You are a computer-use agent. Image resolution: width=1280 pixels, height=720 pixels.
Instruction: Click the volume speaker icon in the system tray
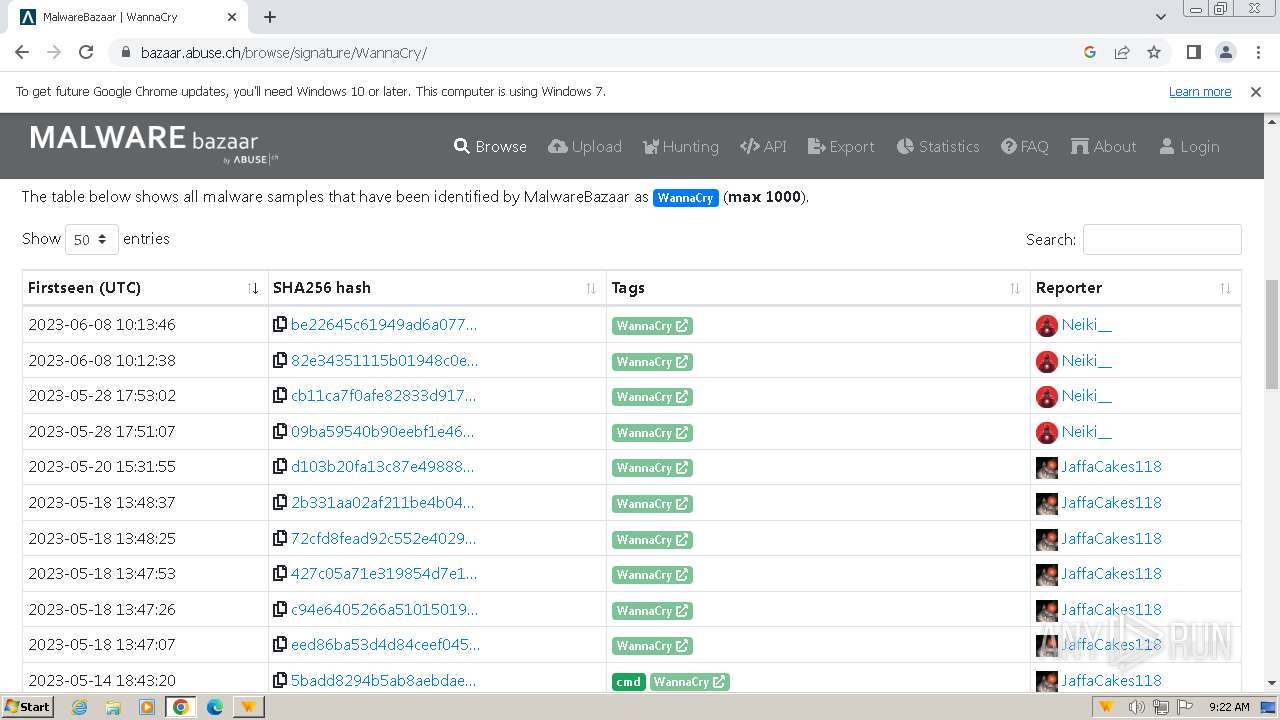tap(1136, 707)
